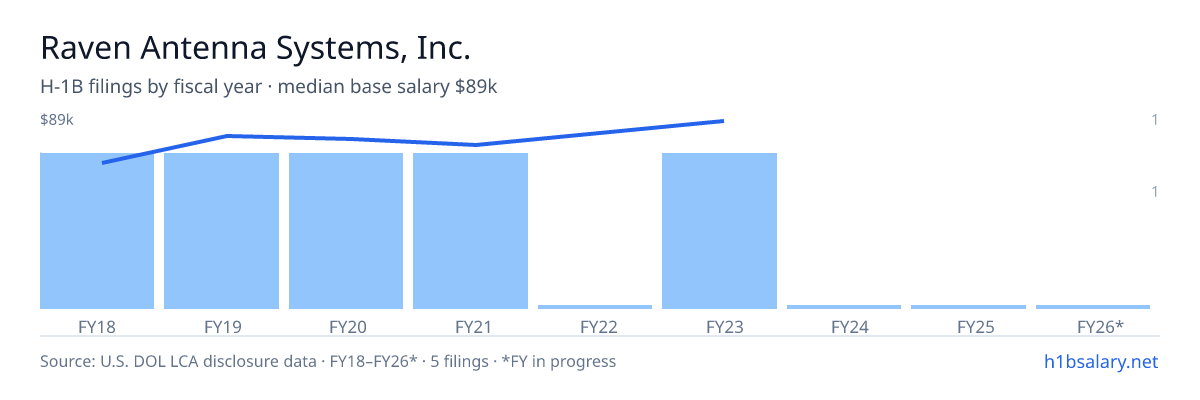Image resolution: width=1200 pixels, height=400 pixels.
Task: Select the FY21 filings bar
Action: point(470,231)
